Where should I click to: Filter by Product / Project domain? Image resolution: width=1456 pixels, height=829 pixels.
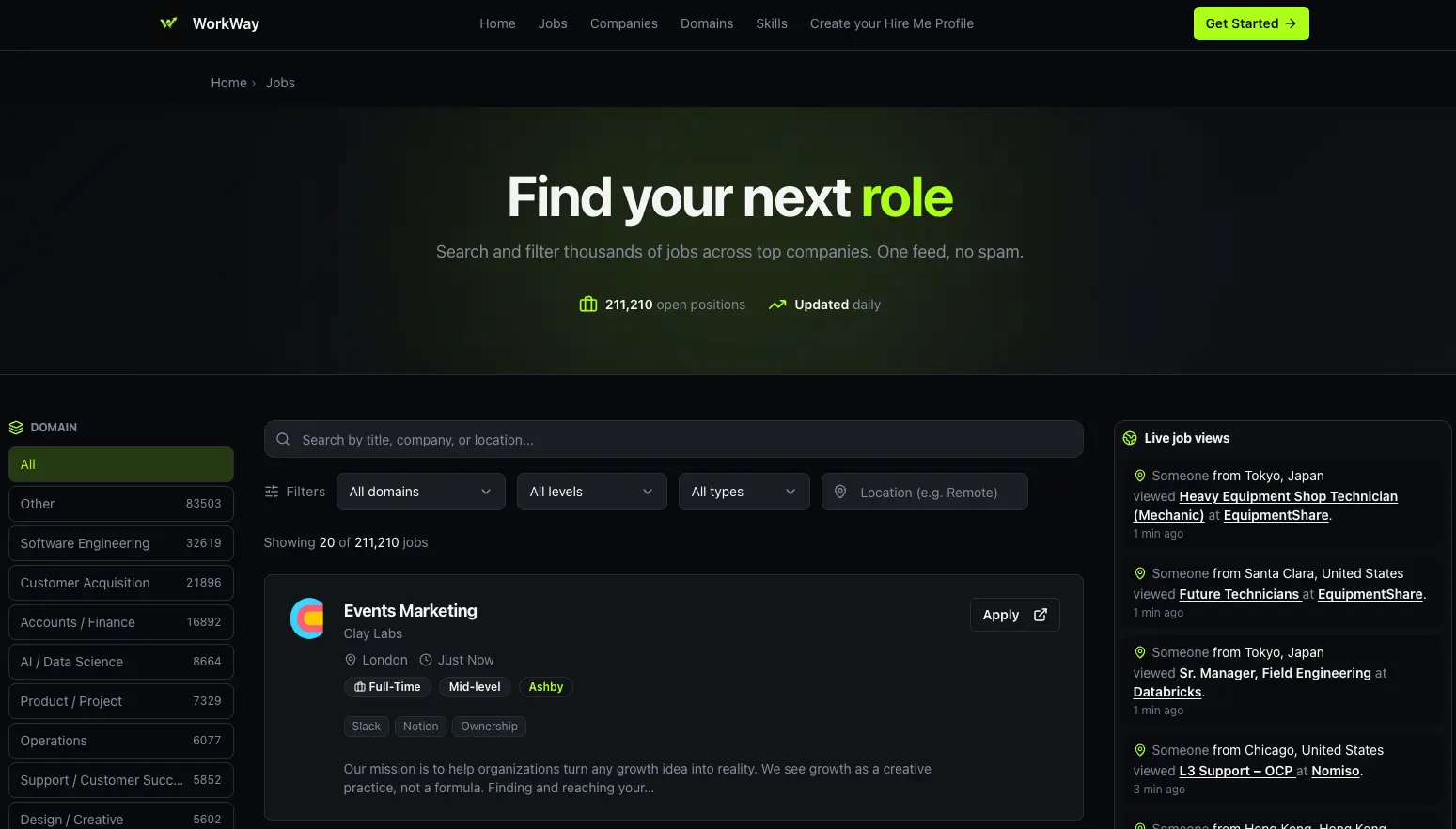point(121,701)
